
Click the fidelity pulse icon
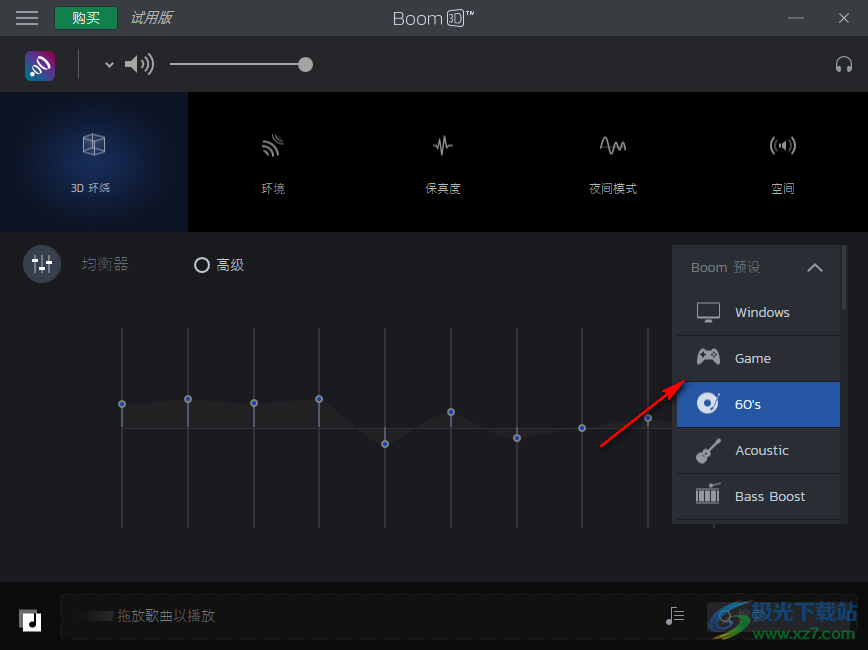point(443,146)
